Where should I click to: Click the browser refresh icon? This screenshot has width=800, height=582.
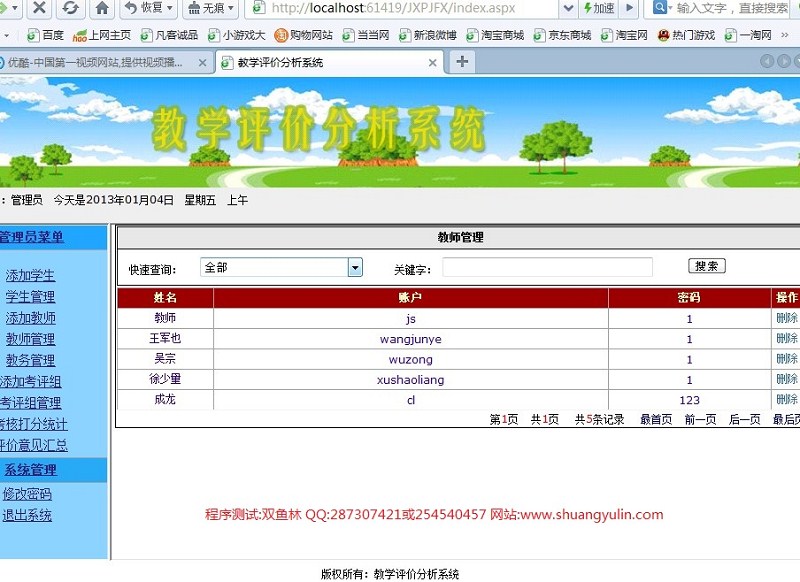pyautogui.click(x=70, y=8)
